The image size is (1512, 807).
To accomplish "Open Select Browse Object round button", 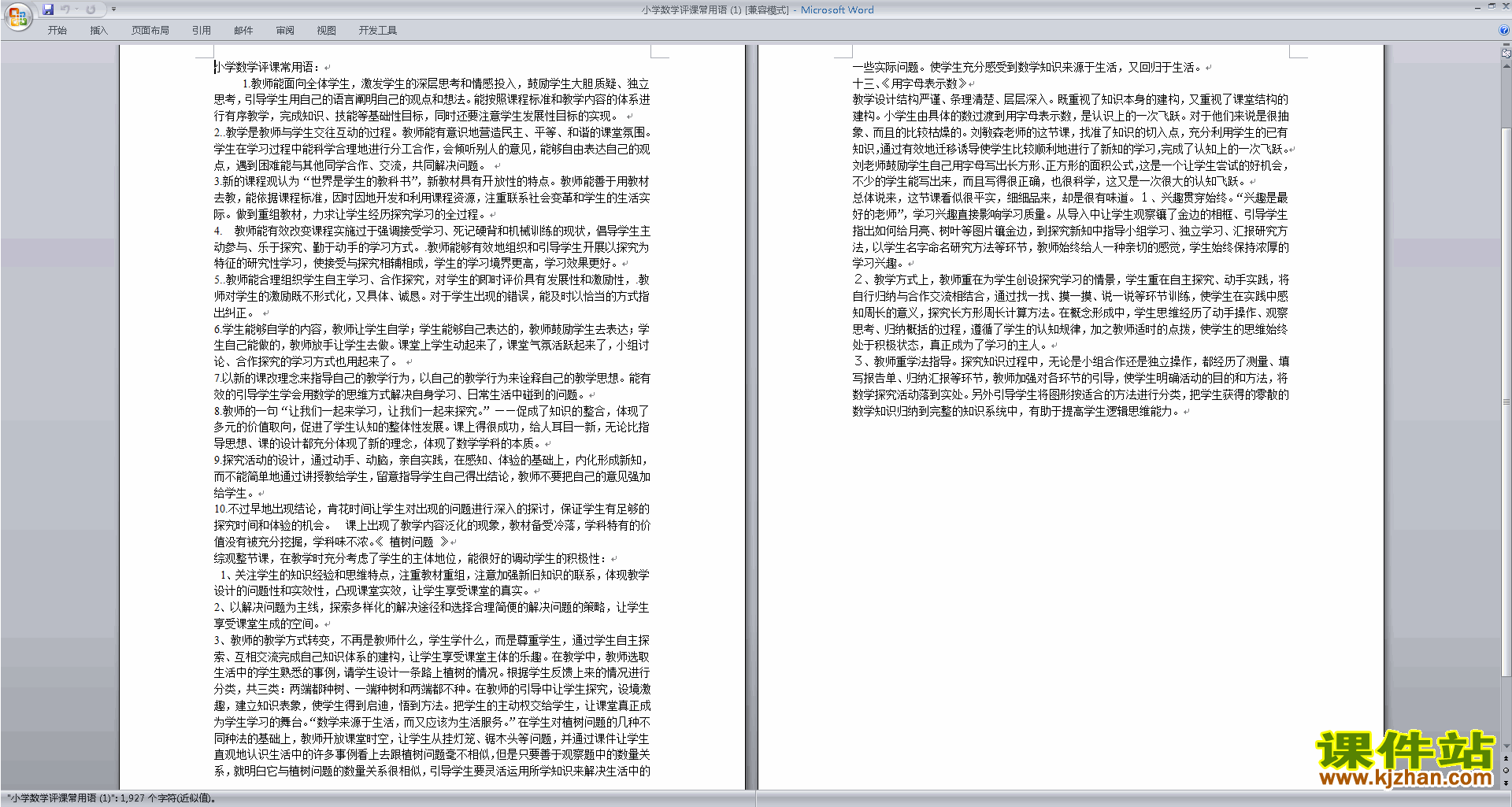I will point(1506,770).
